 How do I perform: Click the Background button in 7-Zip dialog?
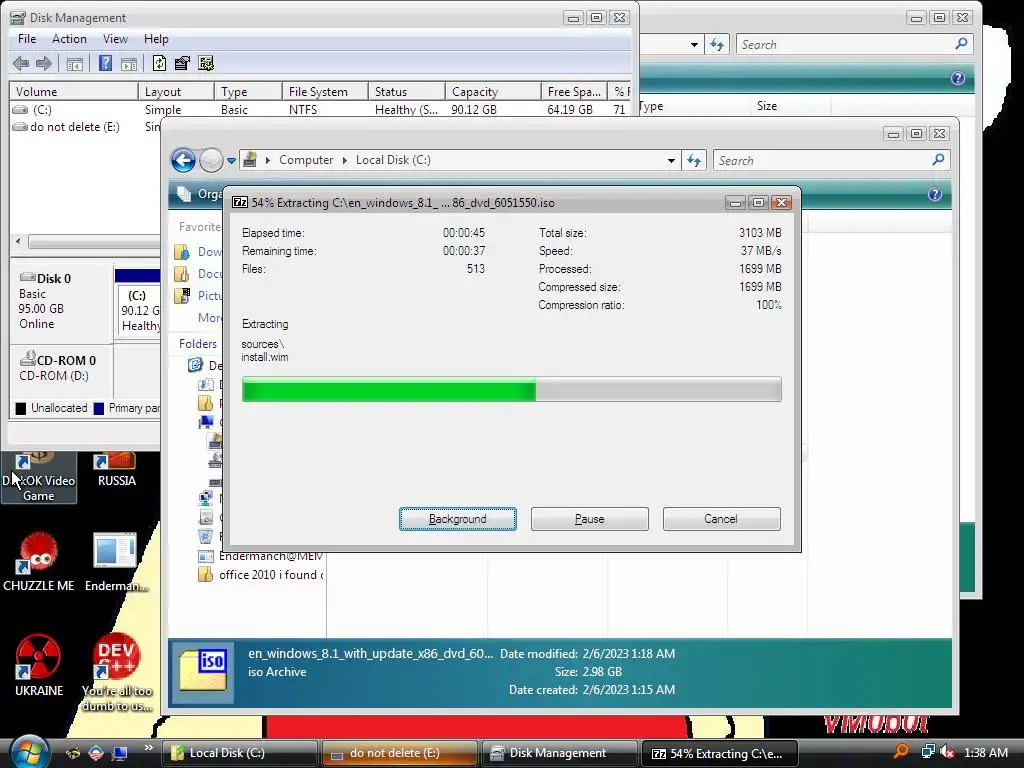pyautogui.click(x=457, y=519)
